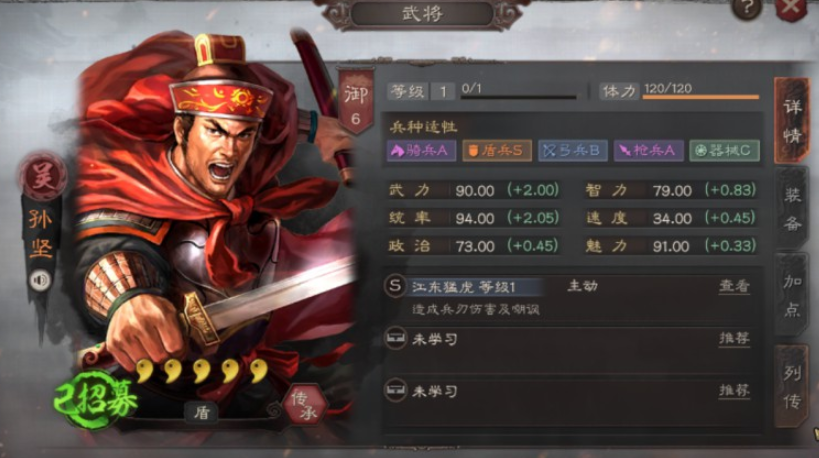Screen dimensions: 819x458
Task: Mute Sun Jian's voice via speaker icon
Action: point(40,280)
